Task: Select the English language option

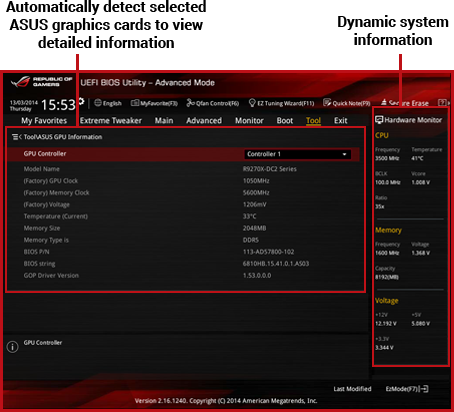Action: click(x=112, y=103)
